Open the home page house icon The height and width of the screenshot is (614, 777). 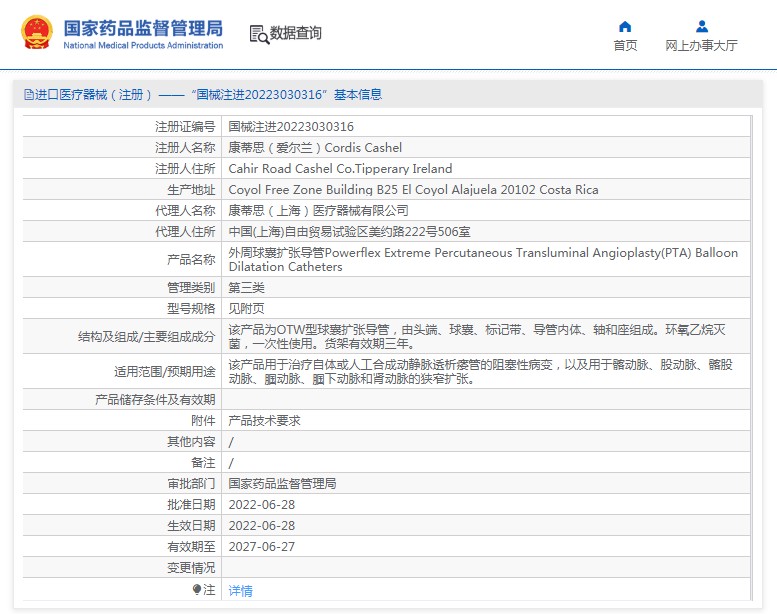click(625, 26)
